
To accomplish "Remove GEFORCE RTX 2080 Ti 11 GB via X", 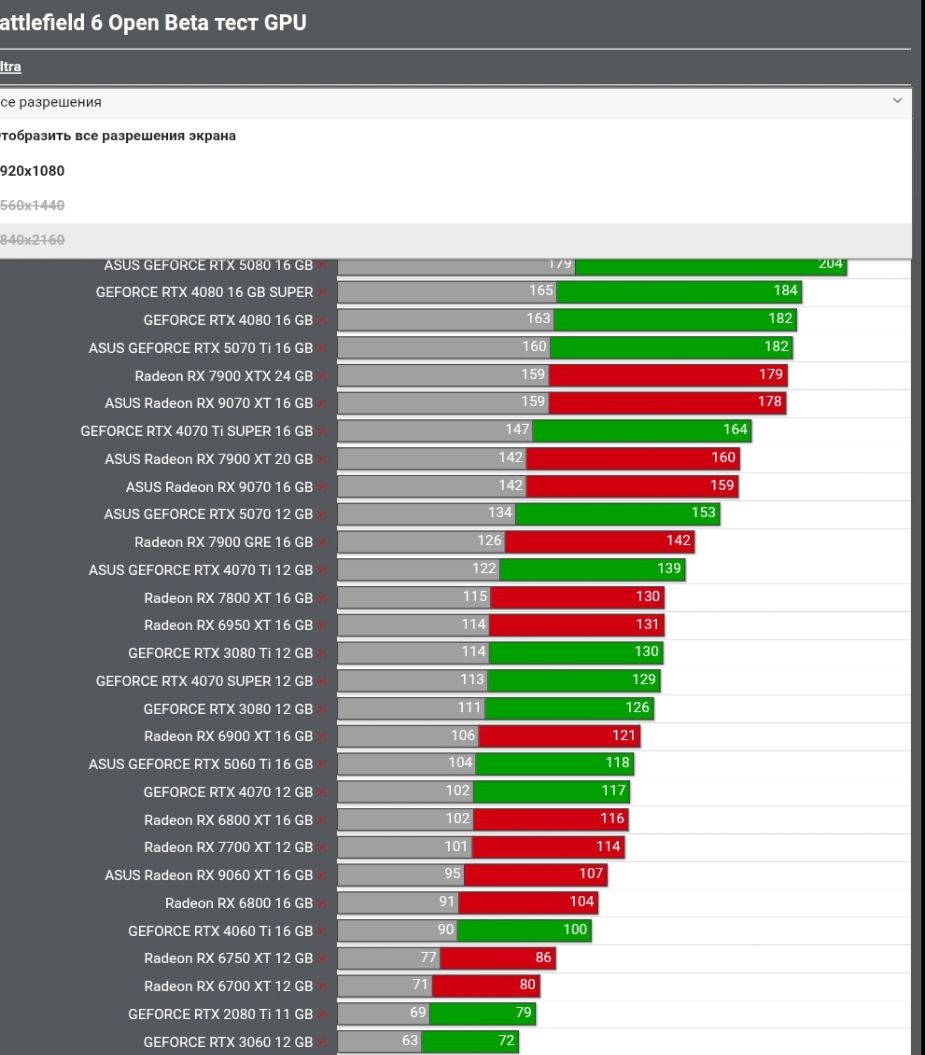I will click(323, 1015).
